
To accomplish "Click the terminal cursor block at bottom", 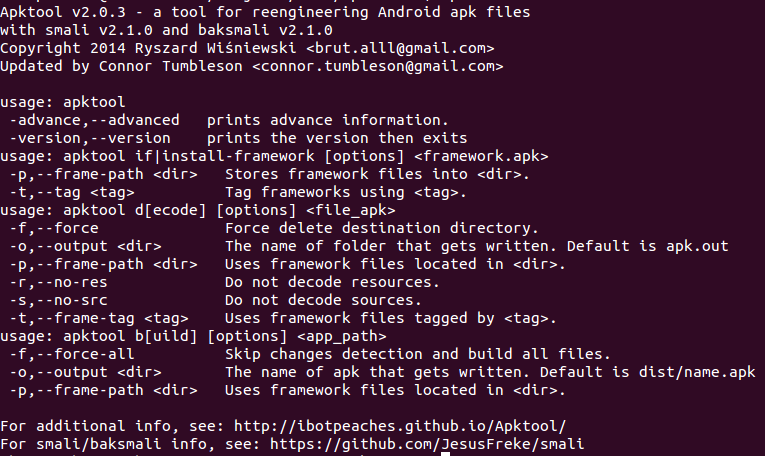I will (445, 454).
